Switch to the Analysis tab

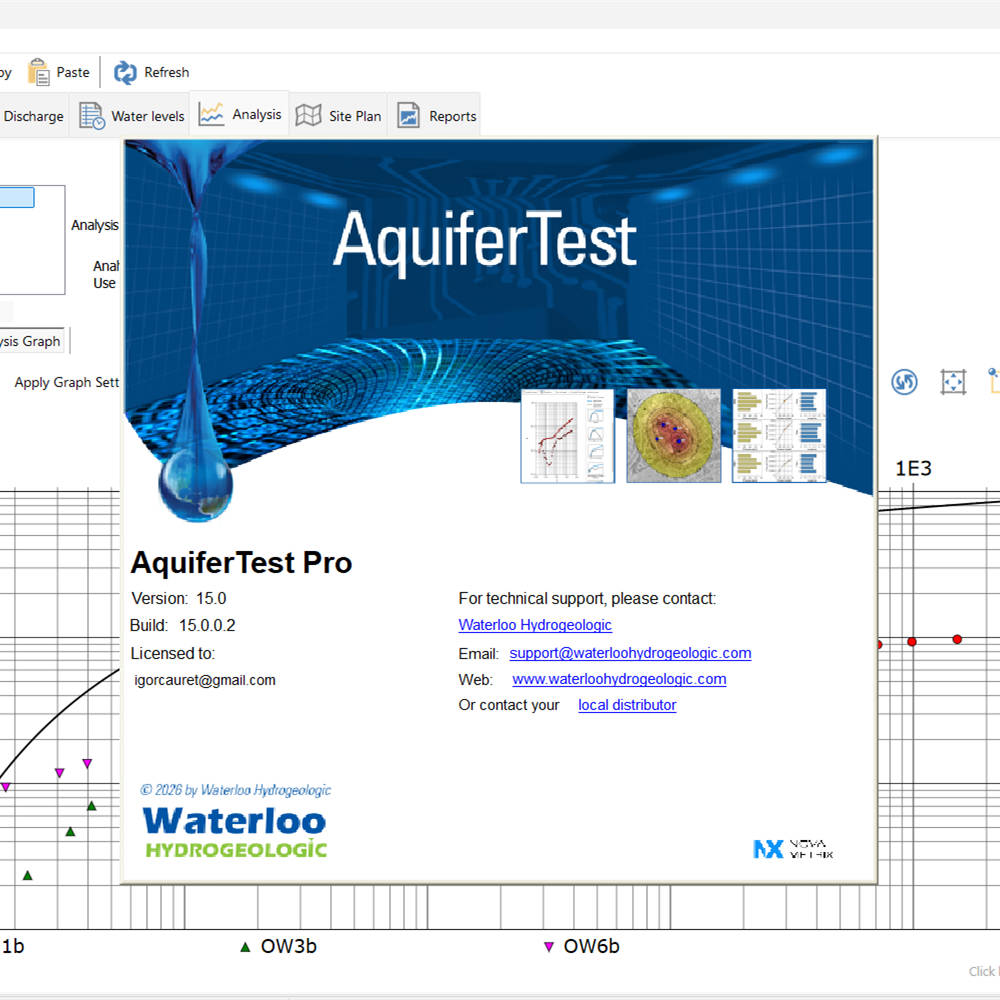(239, 113)
